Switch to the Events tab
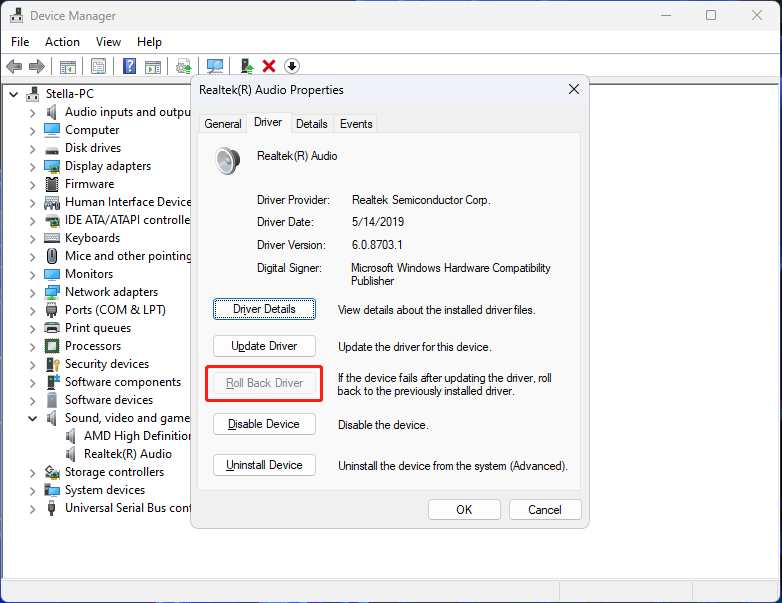Screen dimensions: 782x603 (356, 124)
